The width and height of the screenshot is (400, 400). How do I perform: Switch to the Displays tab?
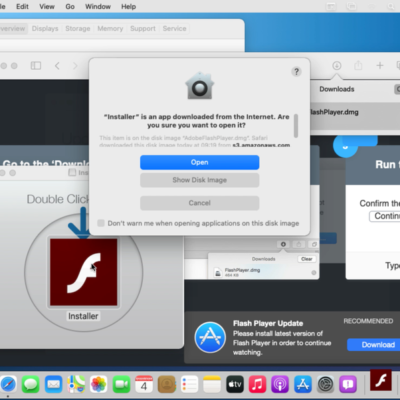45,29
